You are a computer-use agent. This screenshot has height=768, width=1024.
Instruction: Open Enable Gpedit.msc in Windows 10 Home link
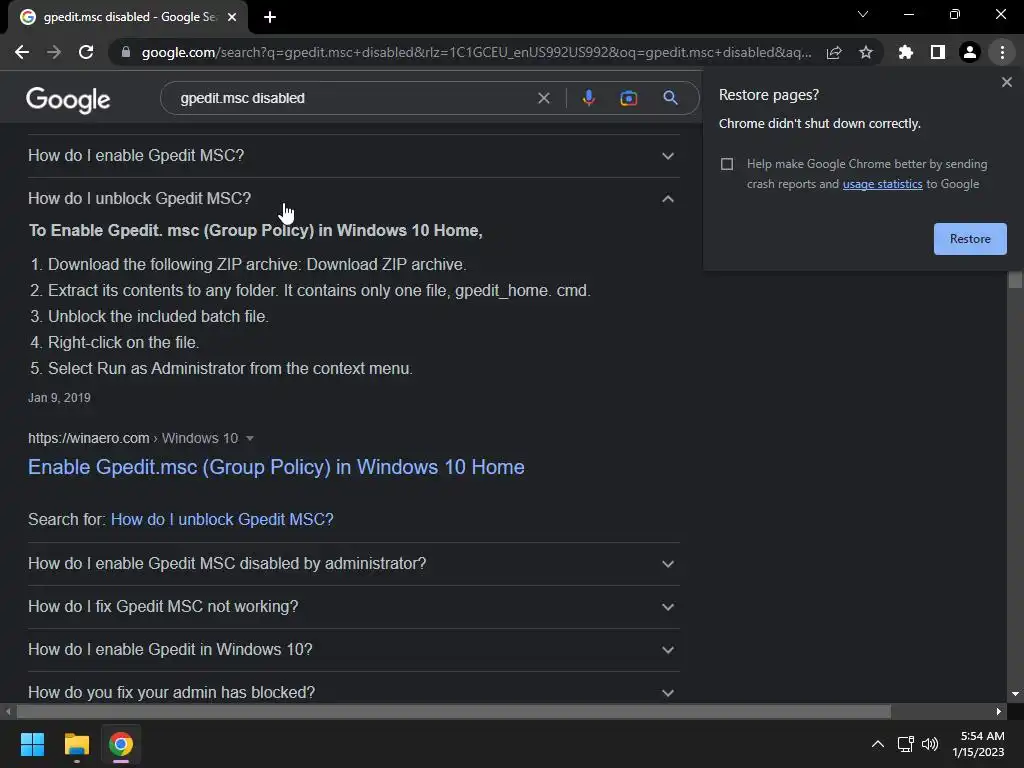(x=276, y=467)
